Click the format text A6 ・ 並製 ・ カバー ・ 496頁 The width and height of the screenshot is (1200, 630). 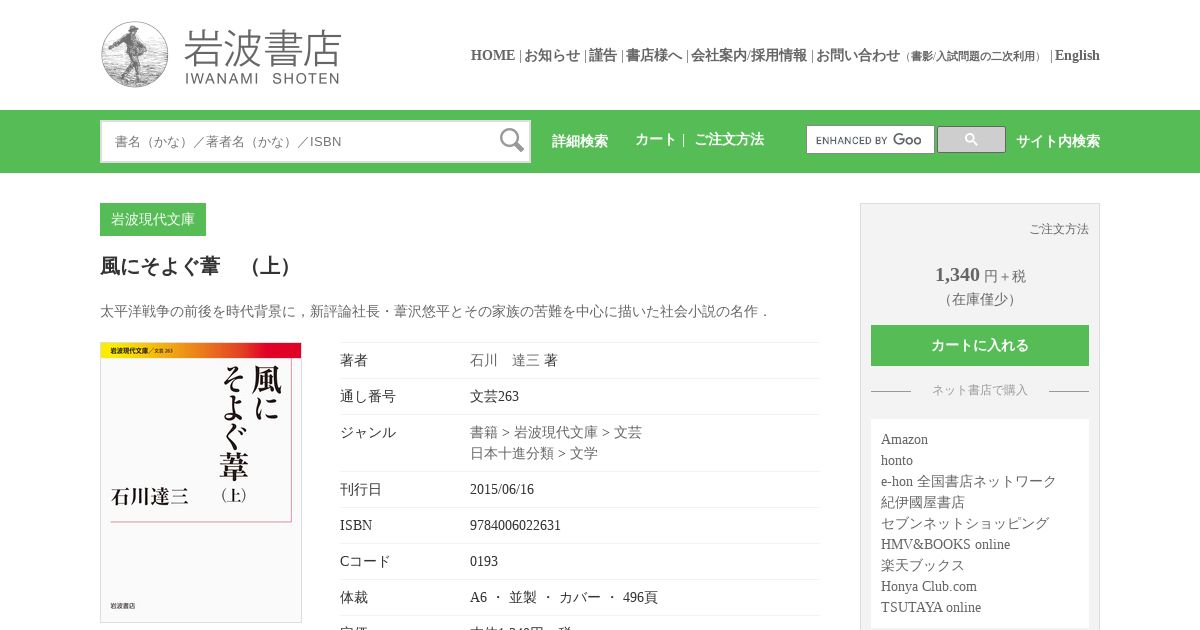(564, 597)
